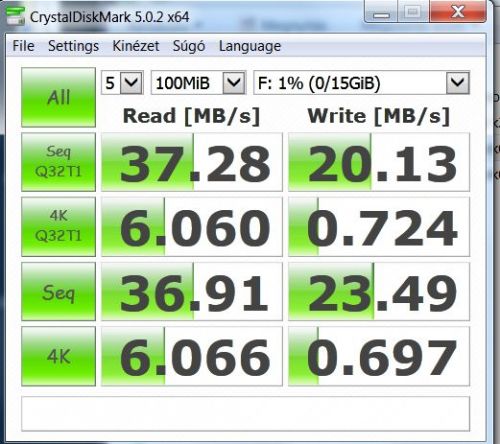Select the 23.49 Seq write result
Screen dimensions: 500x444
379,292
